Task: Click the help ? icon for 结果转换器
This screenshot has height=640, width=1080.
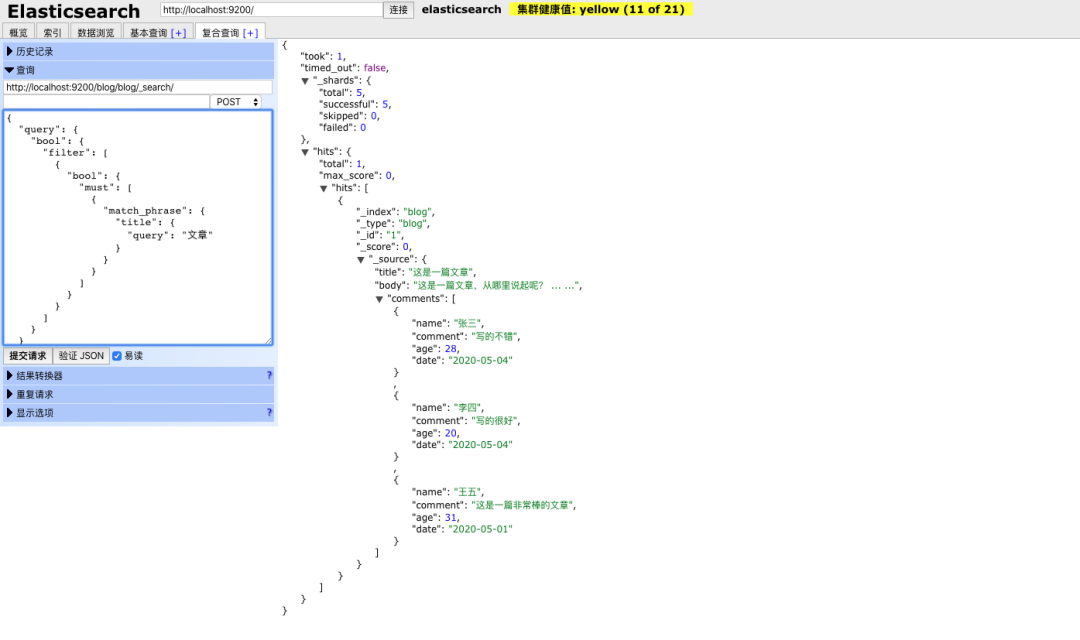Action: click(269, 375)
